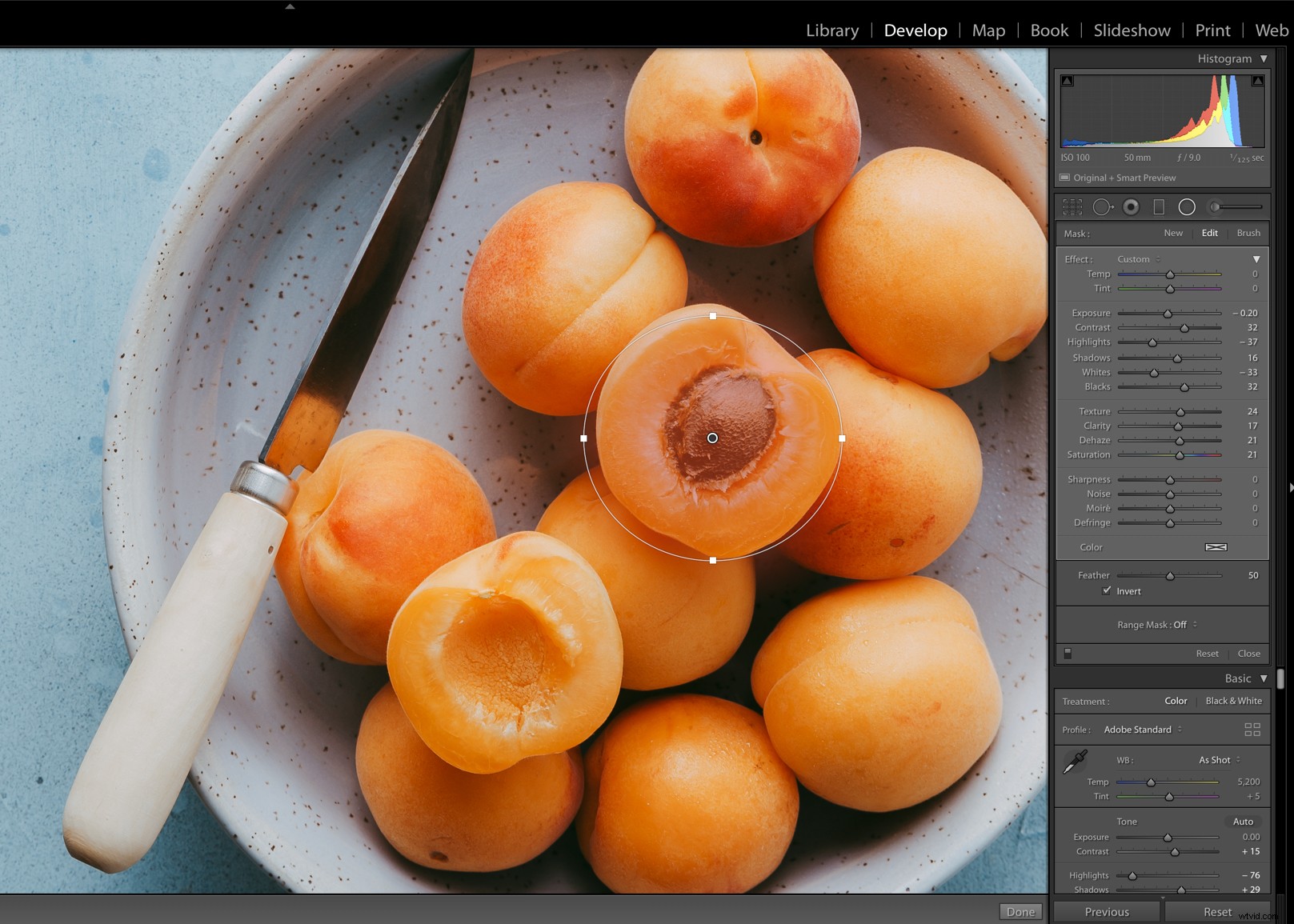Uncheck the Invert checkbox

pos(1107,590)
